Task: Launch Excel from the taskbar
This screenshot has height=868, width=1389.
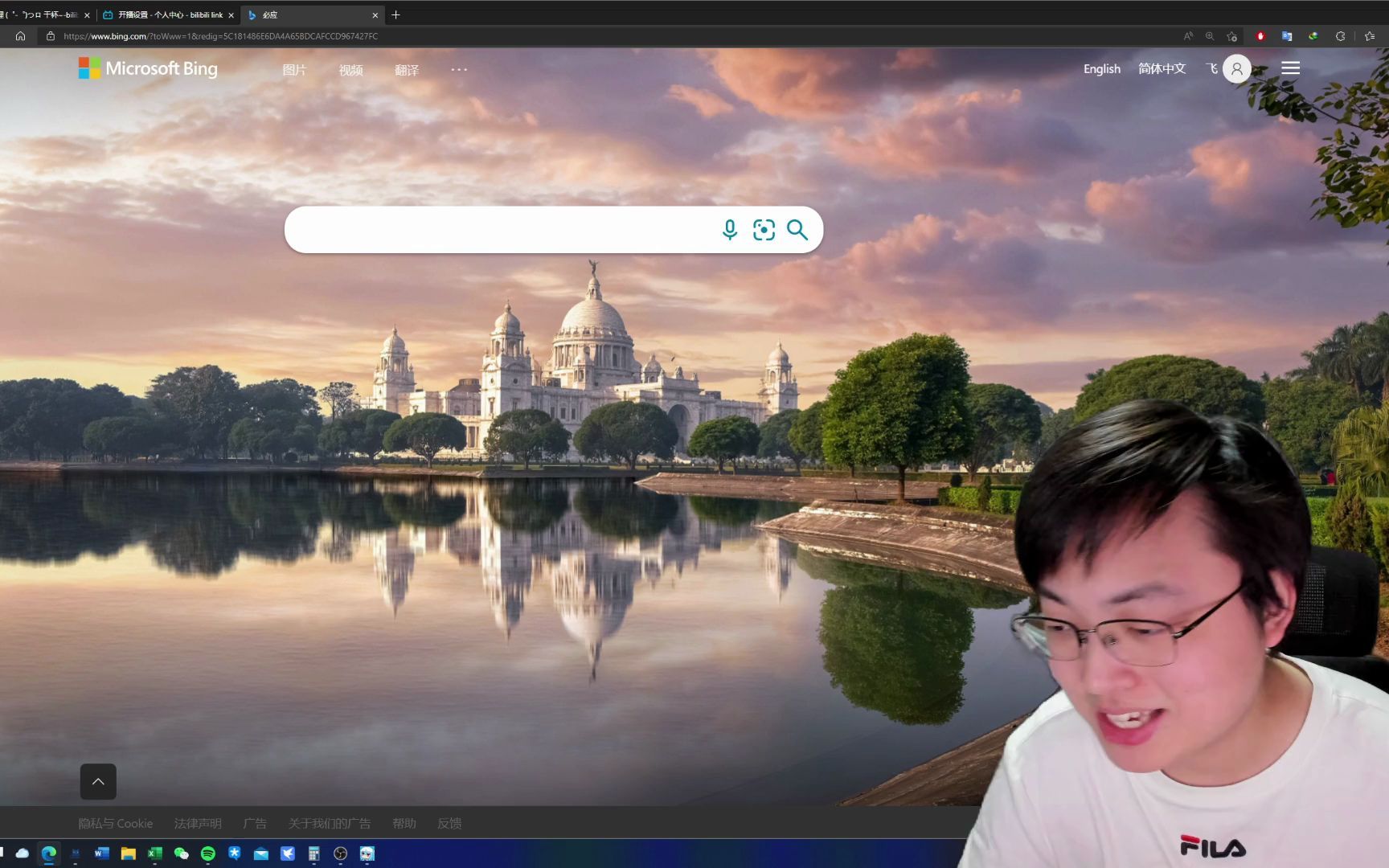Action: coord(154,854)
